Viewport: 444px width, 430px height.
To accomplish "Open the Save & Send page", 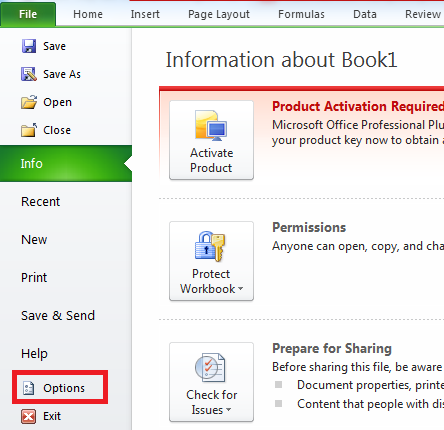I will (58, 316).
